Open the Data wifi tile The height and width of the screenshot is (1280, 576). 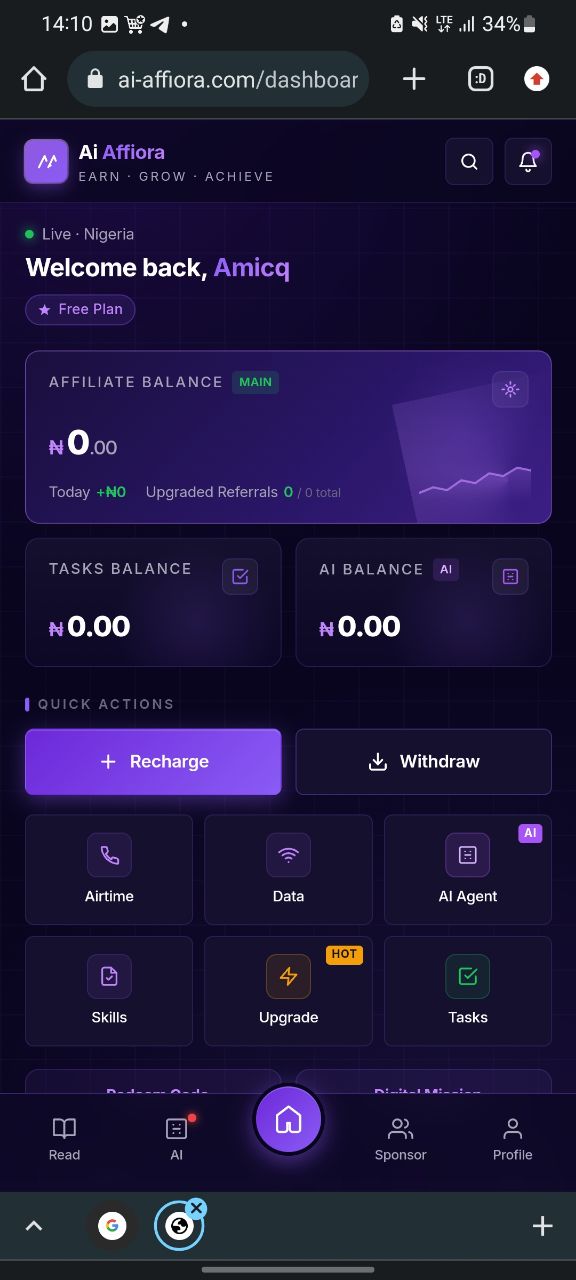point(288,869)
